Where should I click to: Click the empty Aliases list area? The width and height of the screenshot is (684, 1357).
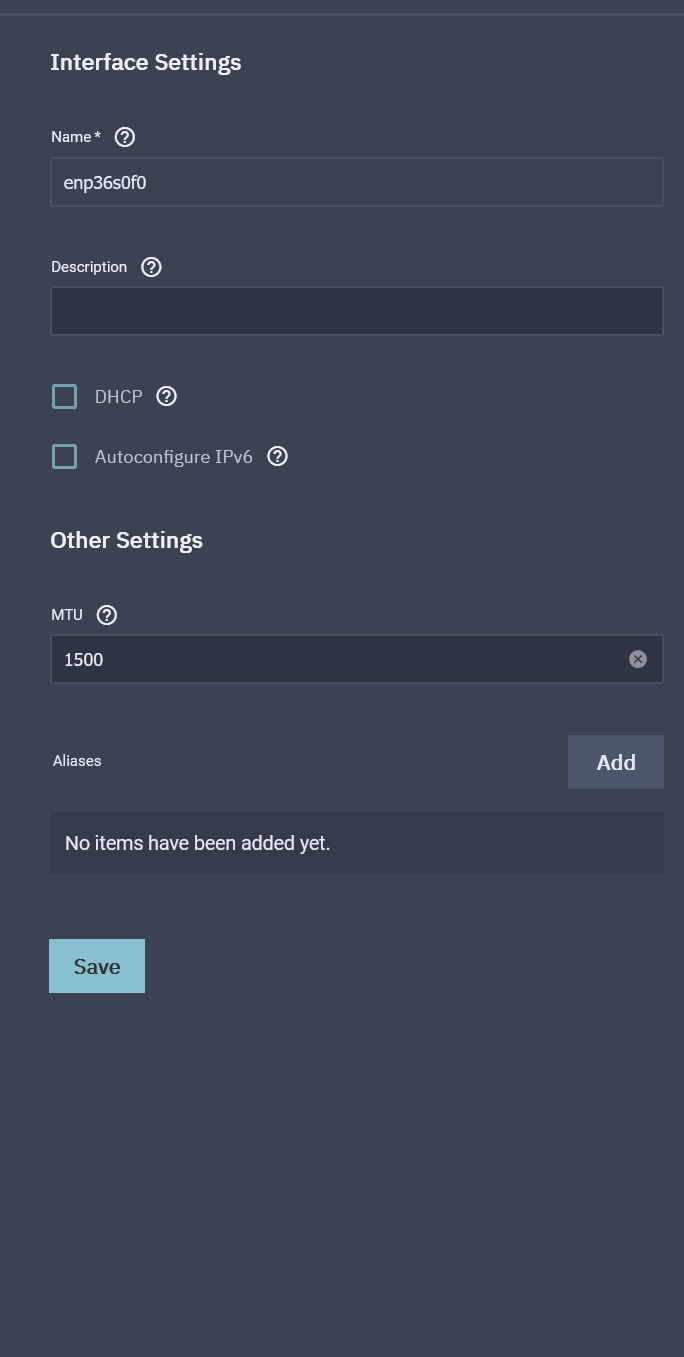[x=356, y=843]
